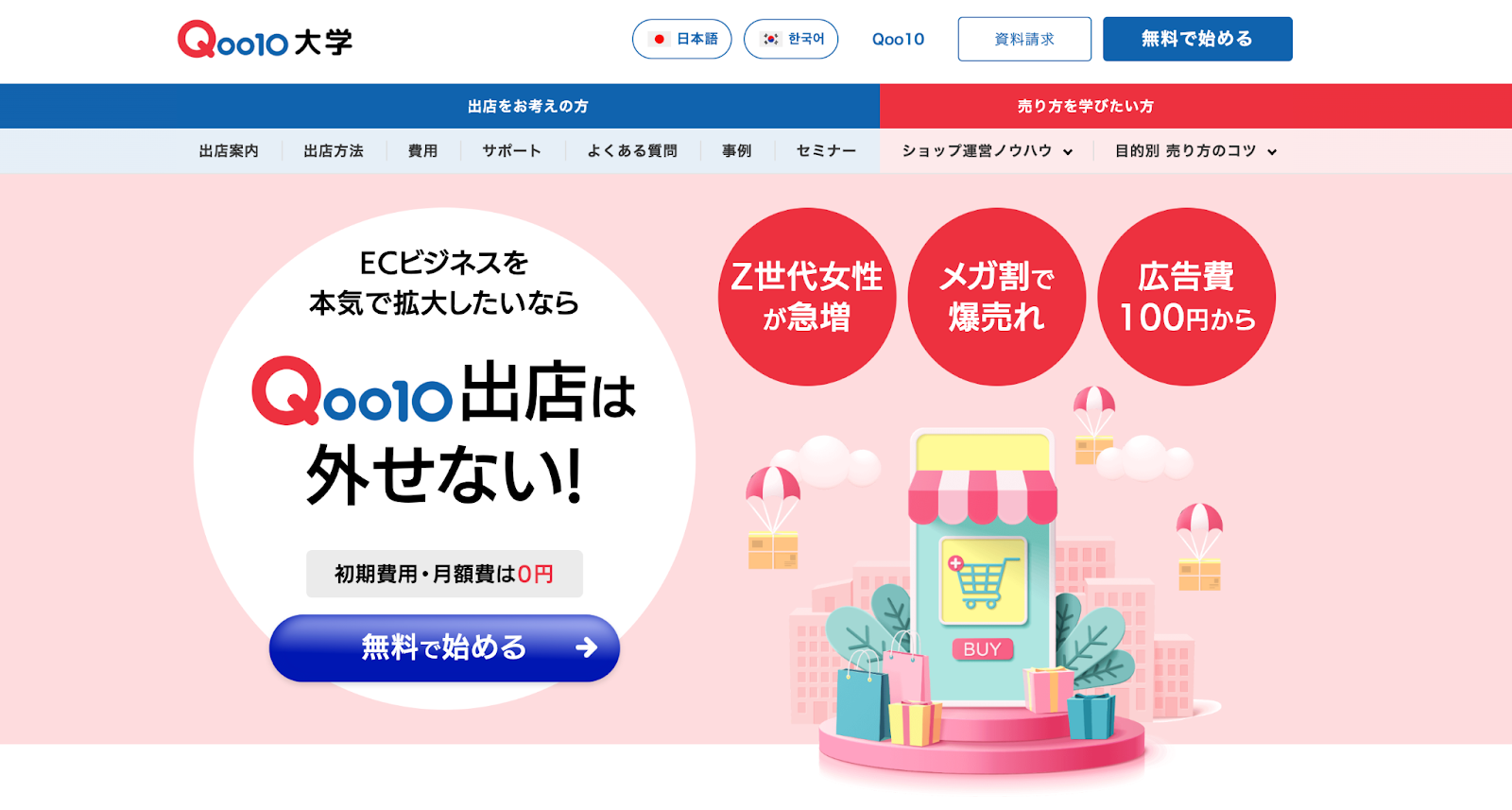The image size is (1512, 810).
Task: Click the Japanese flag icon
Action: (660, 40)
